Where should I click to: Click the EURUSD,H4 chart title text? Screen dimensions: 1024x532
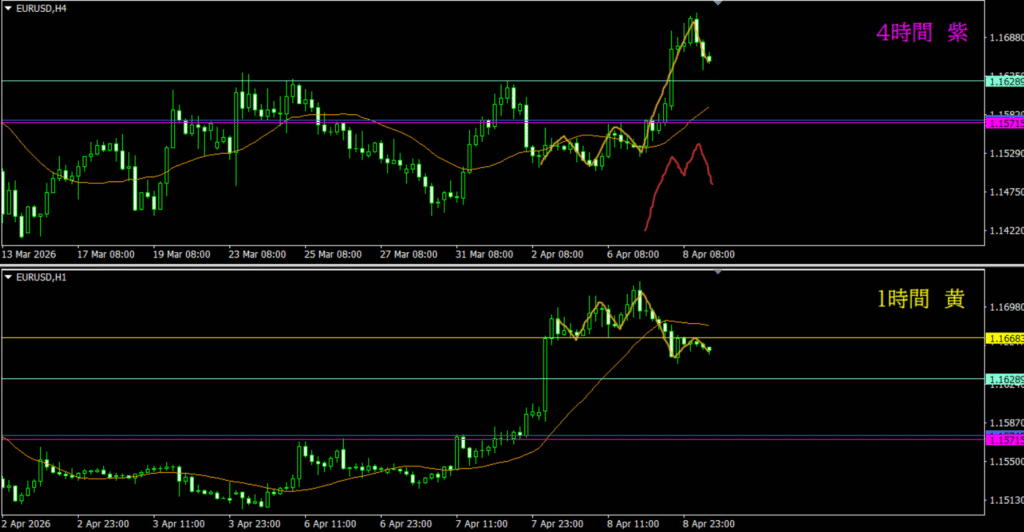40,8
